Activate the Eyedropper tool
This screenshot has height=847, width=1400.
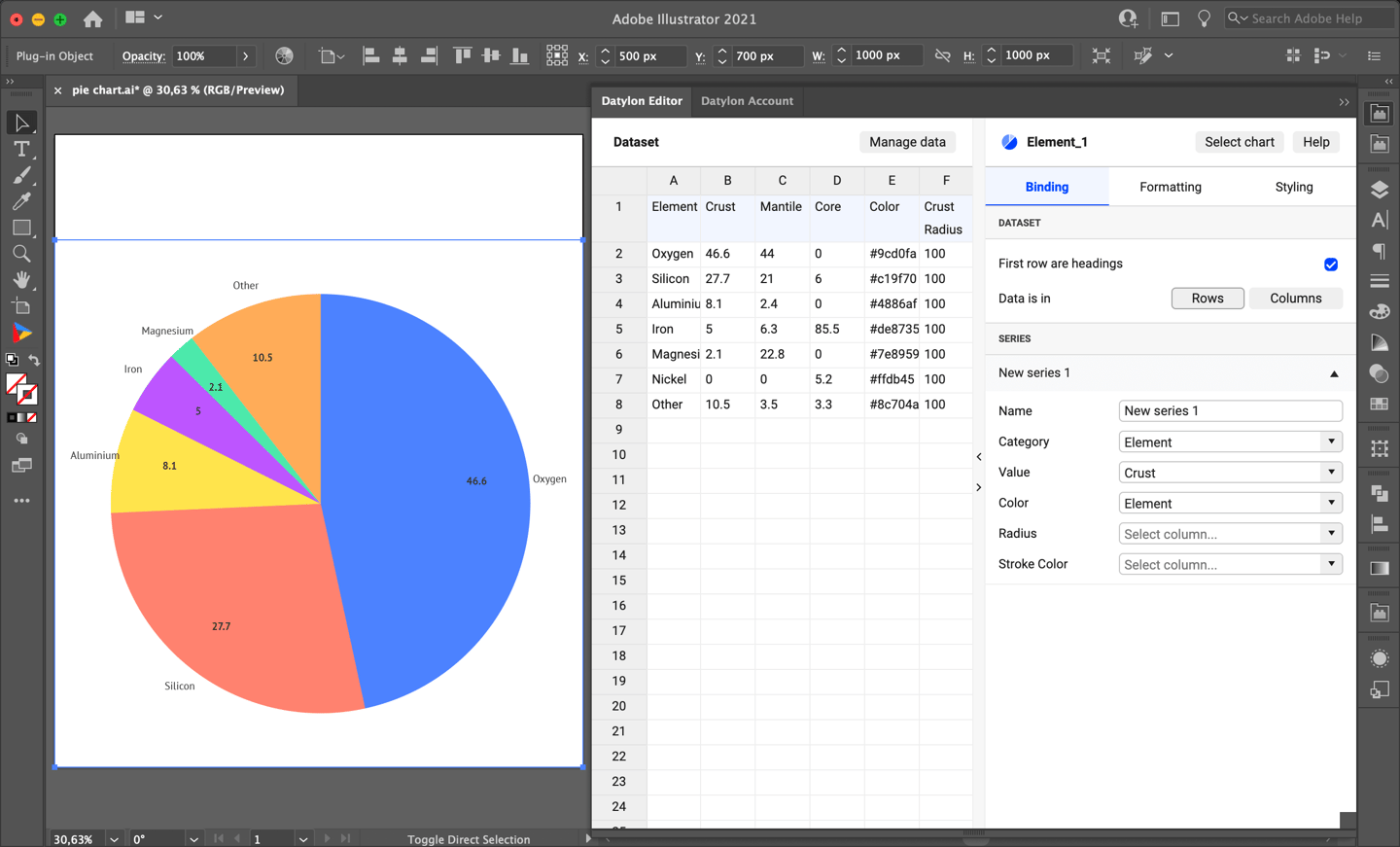click(19, 201)
